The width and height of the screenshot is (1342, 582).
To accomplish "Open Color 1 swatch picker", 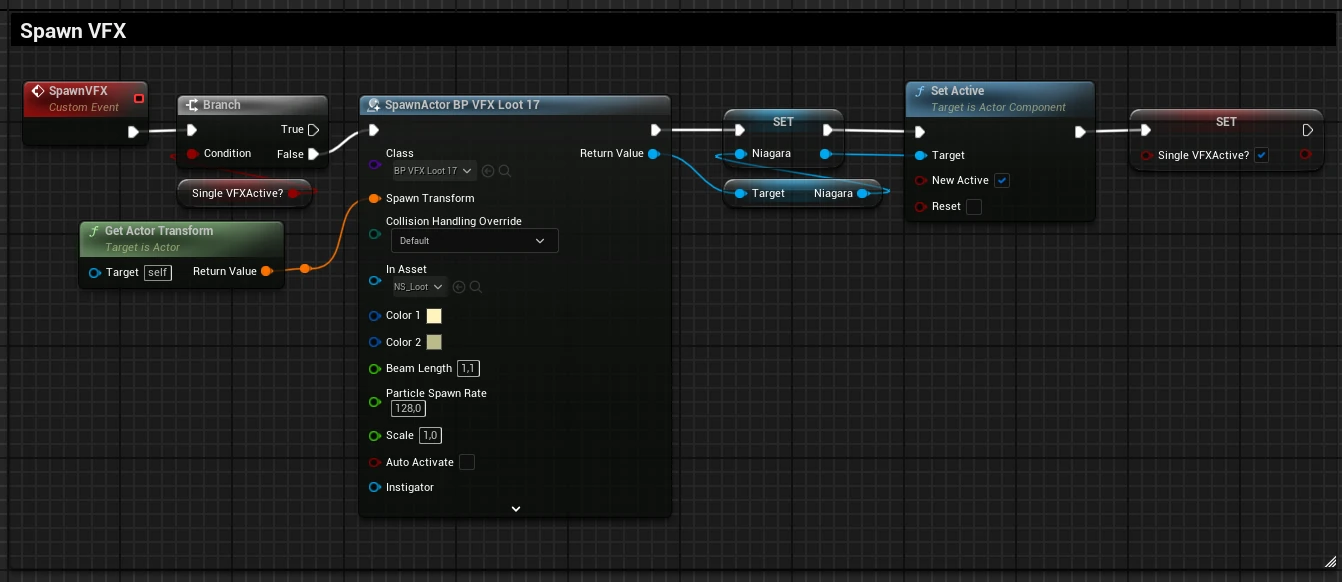I will pyautogui.click(x=434, y=316).
